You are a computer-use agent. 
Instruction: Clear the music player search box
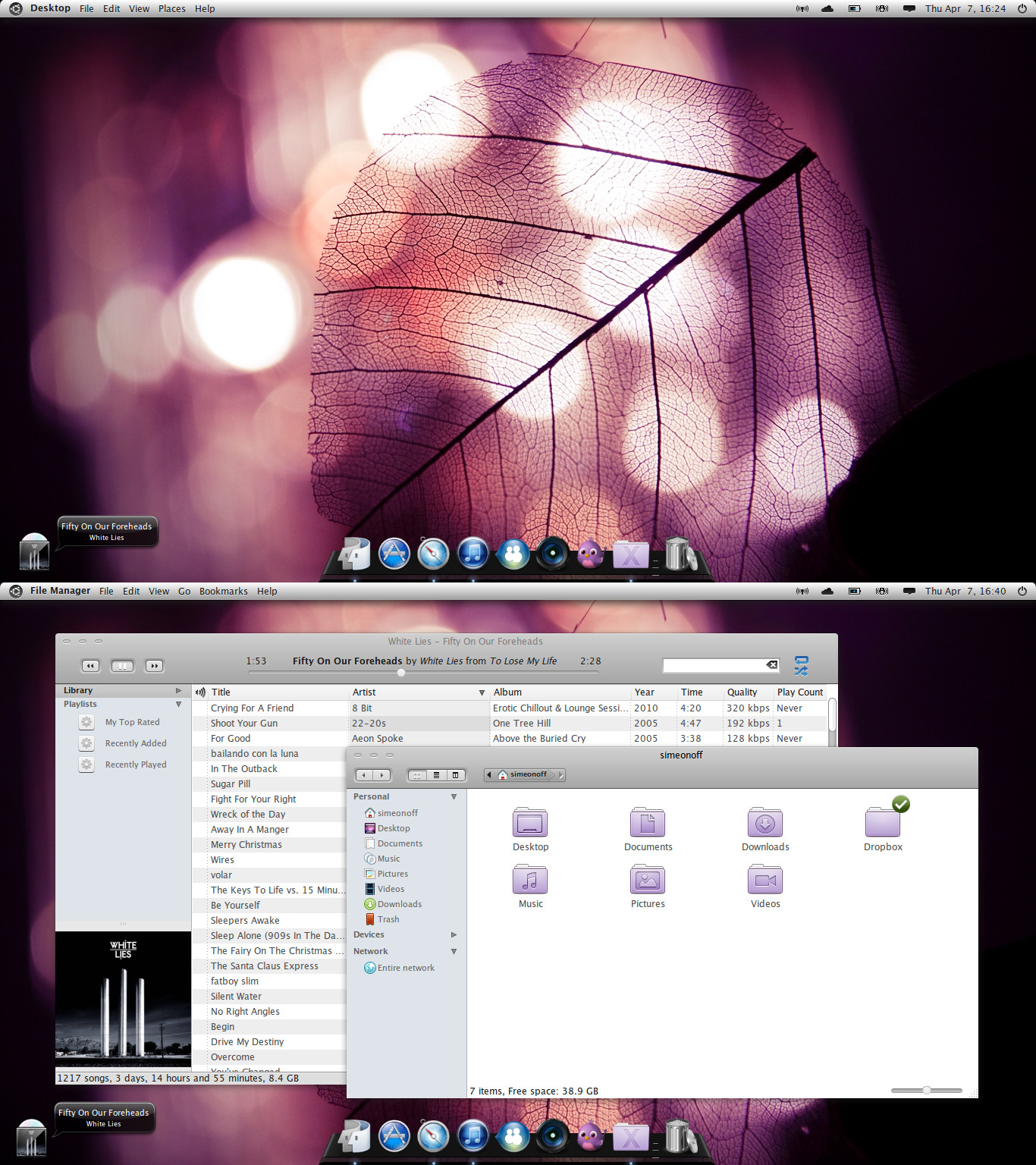tap(771, 665)
